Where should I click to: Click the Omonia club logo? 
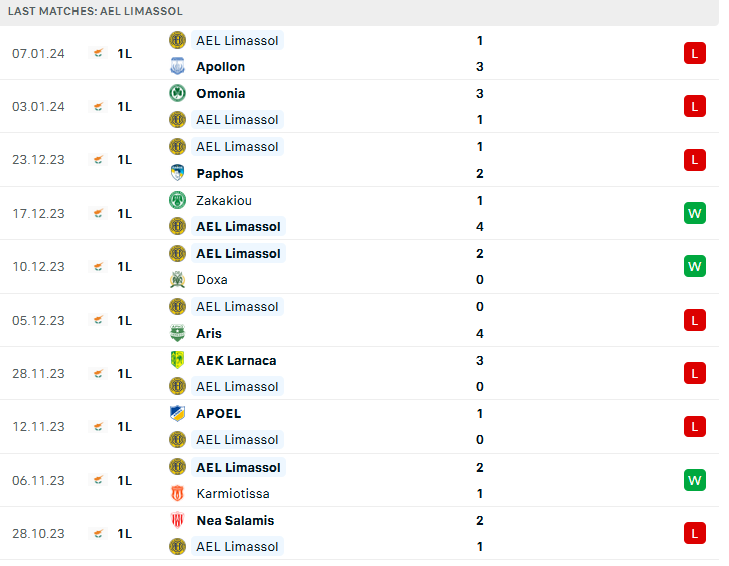click(x=178, y=93)
